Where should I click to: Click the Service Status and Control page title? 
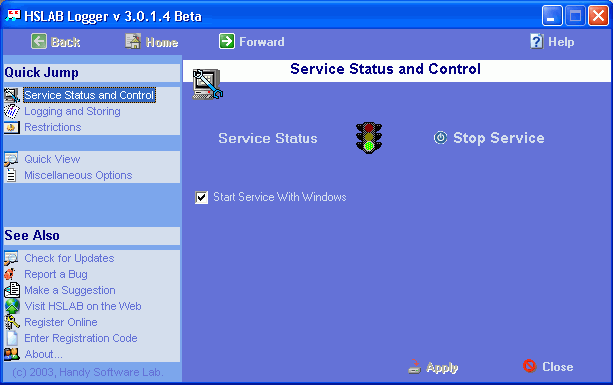(385, 69)
